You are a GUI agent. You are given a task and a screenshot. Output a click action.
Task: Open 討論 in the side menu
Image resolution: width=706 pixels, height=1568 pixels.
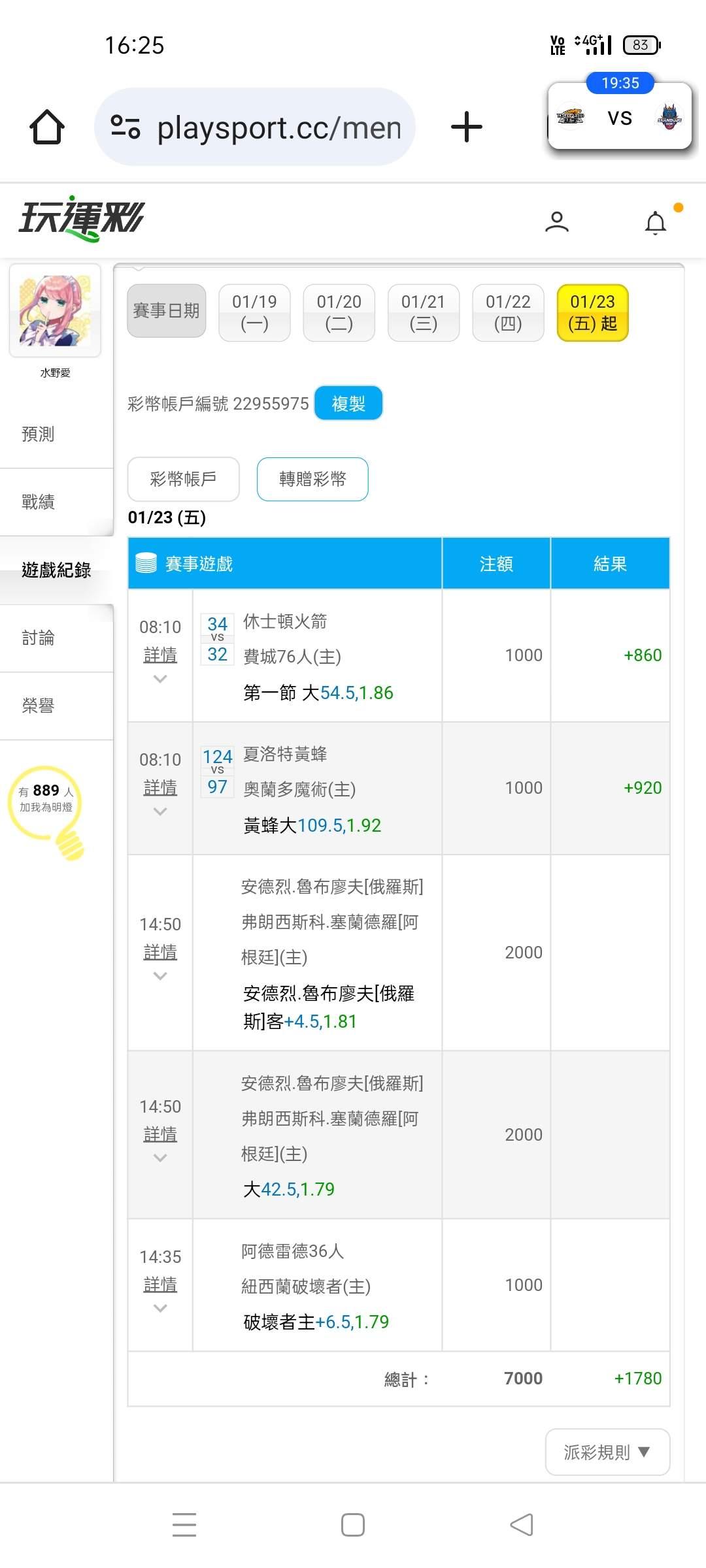pos(38,638)
